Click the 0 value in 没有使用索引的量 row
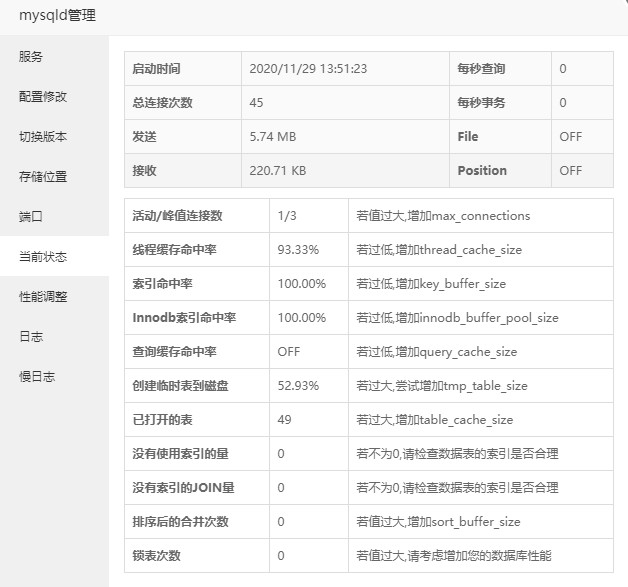The width and height of the screenshot is (628, 587). (x=281, y=454)
